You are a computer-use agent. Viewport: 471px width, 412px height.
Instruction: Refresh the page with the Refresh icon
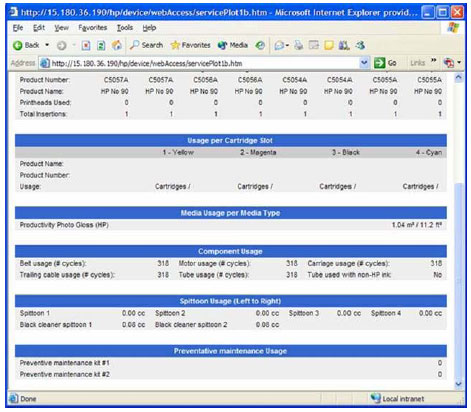point(101,45)
